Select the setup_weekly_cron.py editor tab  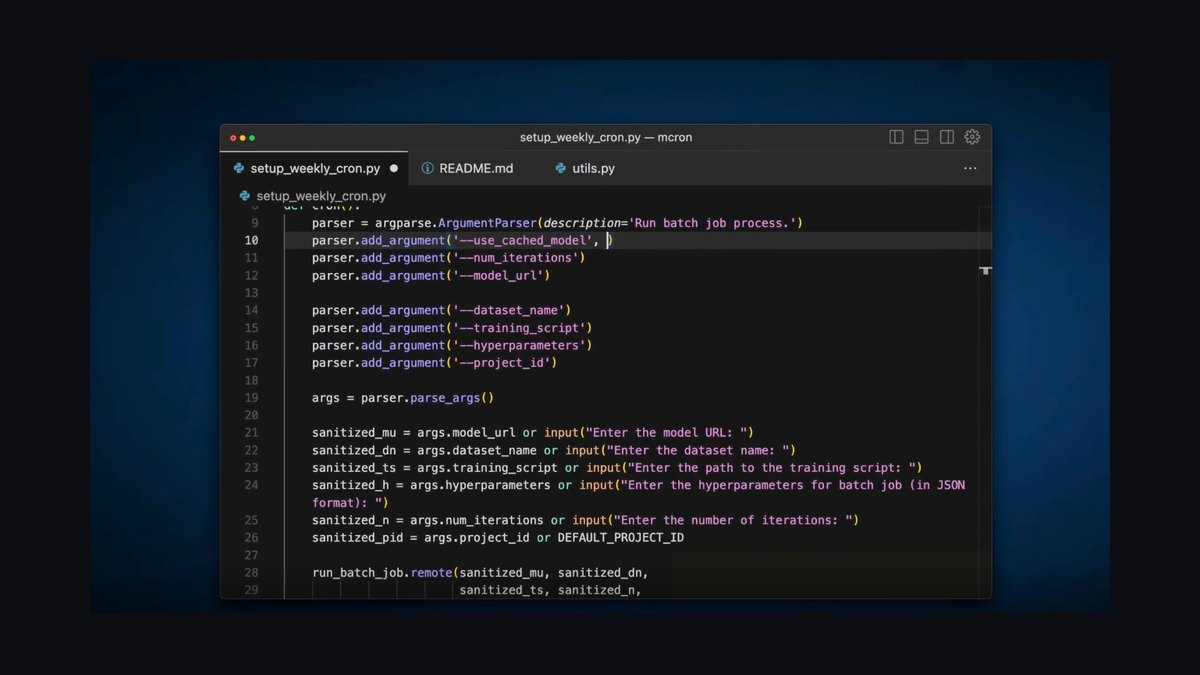315,169
